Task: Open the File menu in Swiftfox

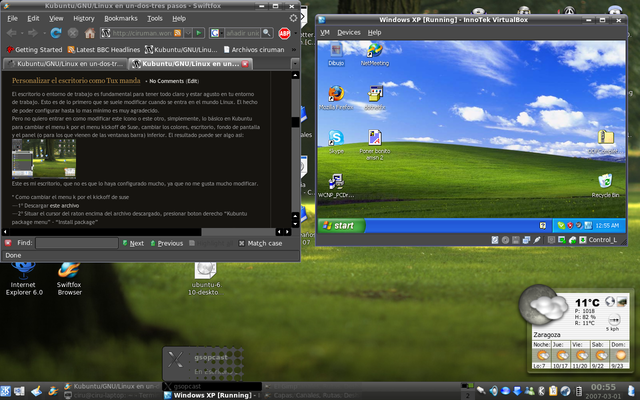Action: 12,18
